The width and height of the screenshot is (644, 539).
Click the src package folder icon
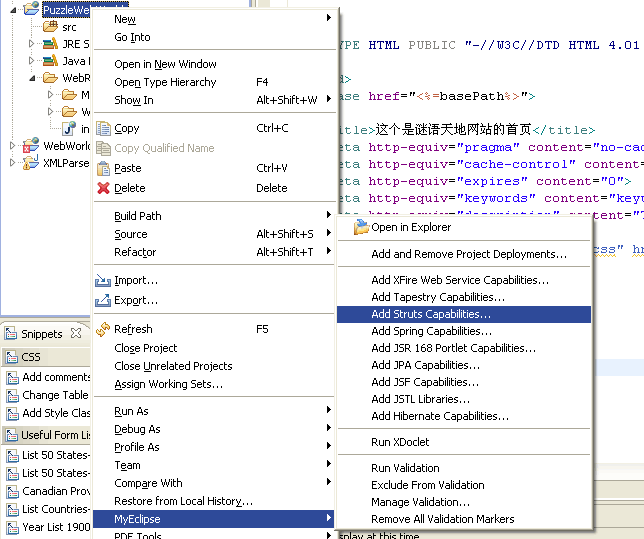(51, 27)
